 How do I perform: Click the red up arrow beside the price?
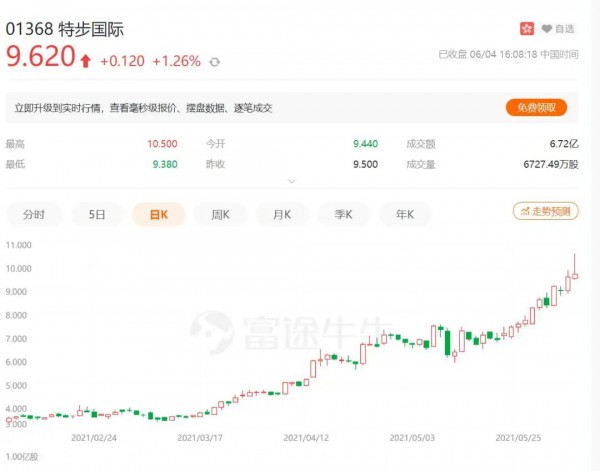coord(86,61)
